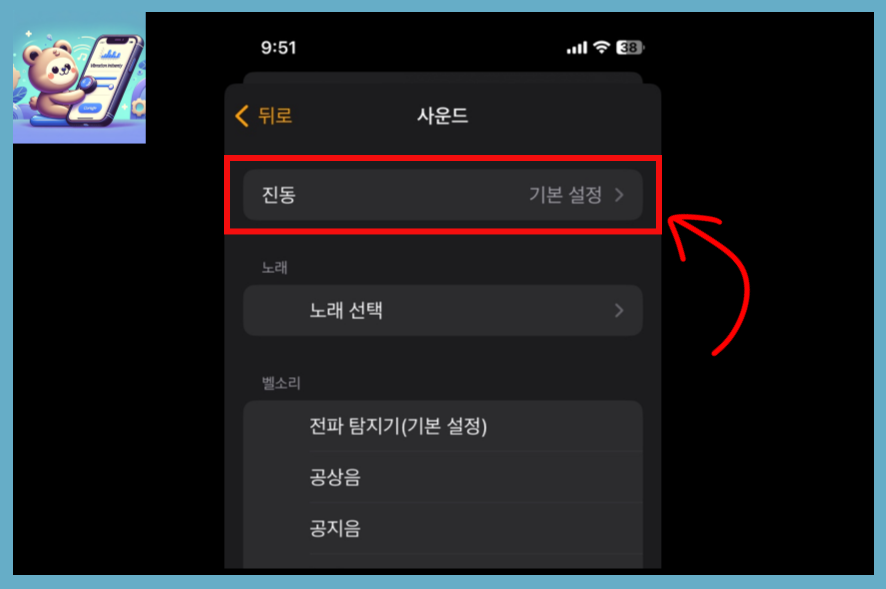Tap the 9:51 clock in status bar
The image size is (886, 589).
279,47
